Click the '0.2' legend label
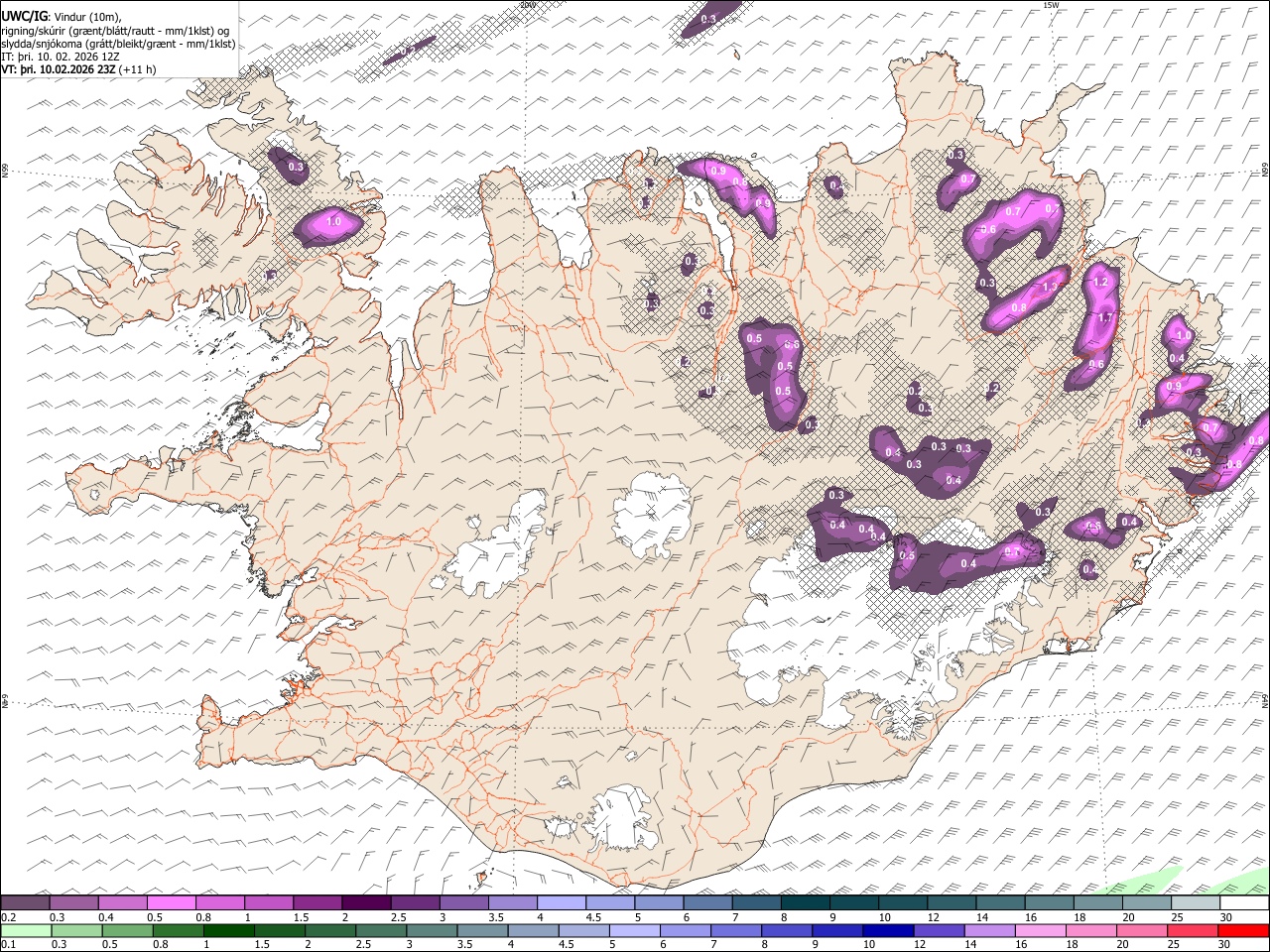The width and height of the screenshot is (1270, 952). click(9, 917)
